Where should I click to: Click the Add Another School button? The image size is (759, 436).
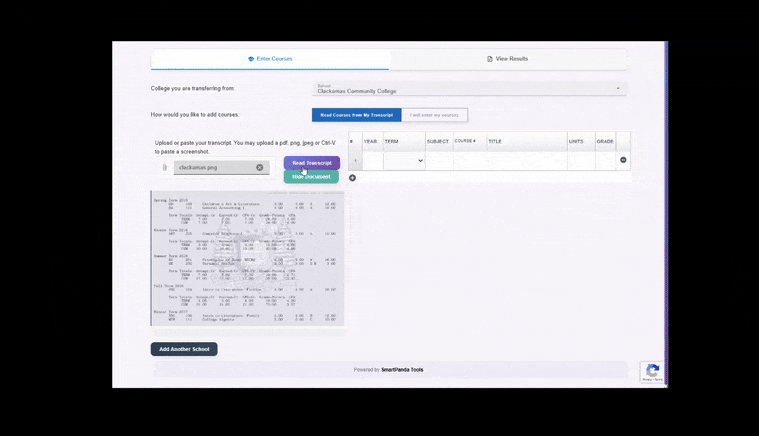tap(184, 349)
